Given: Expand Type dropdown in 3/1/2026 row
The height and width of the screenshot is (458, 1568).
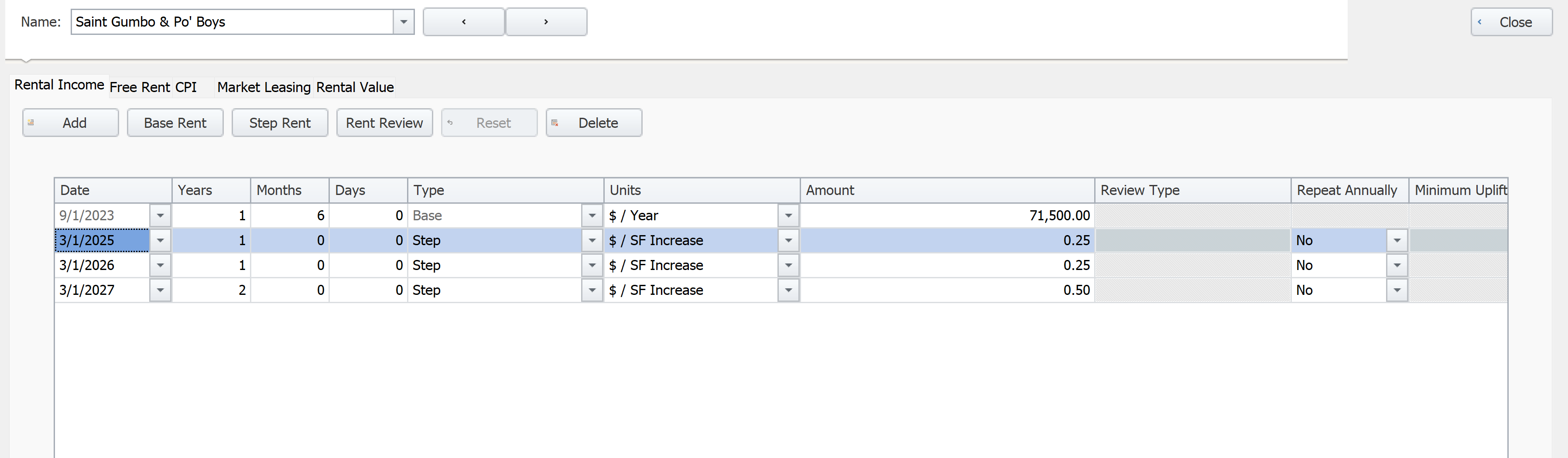Looking at the screenshot, I should [592, 265].
